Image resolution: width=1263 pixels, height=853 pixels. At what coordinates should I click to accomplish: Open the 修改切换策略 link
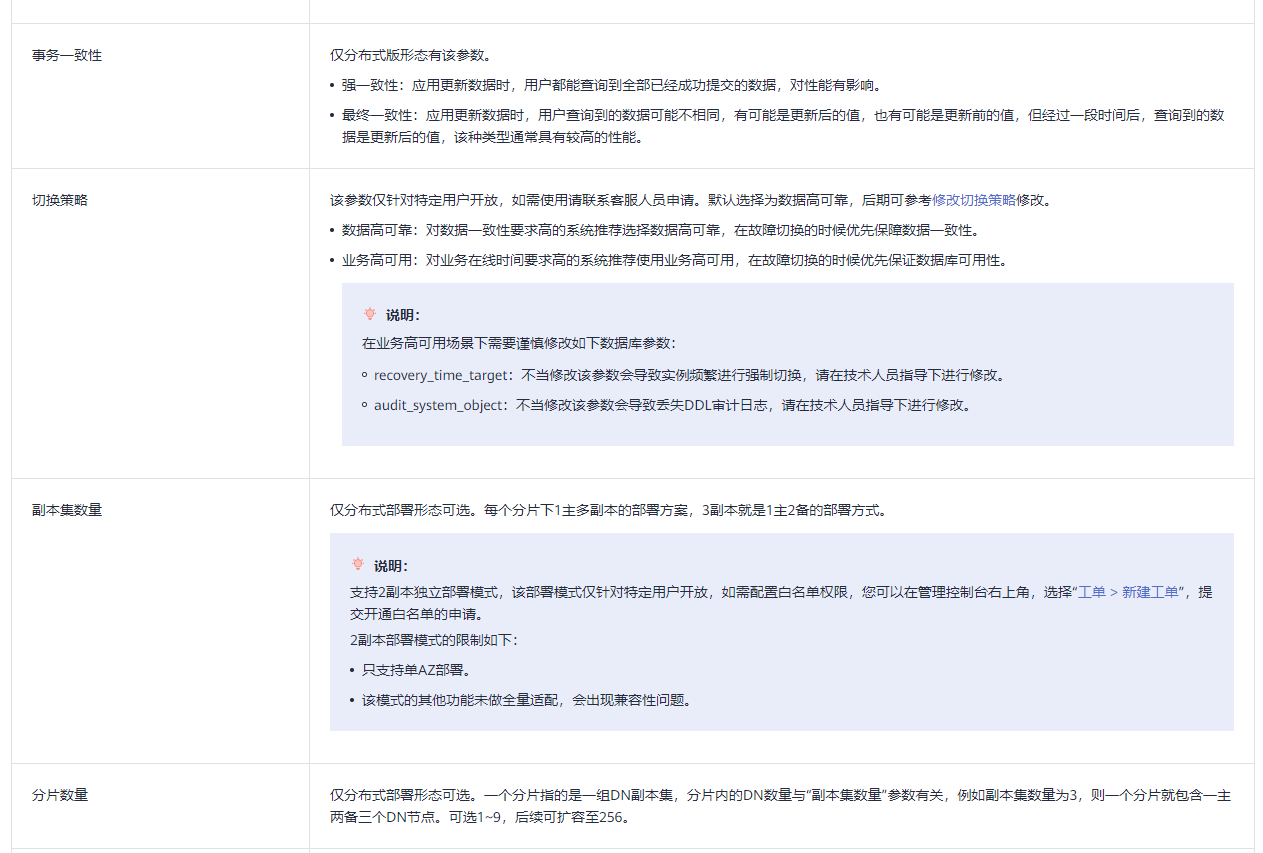click(974, 200)
